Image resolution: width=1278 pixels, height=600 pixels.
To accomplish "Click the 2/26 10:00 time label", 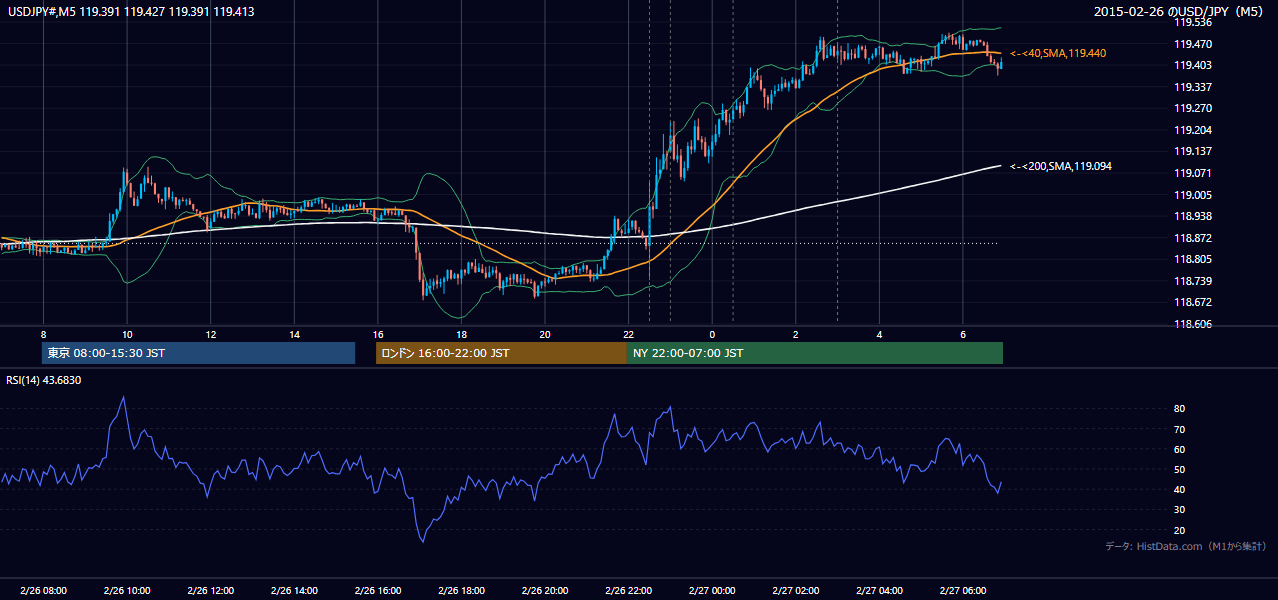I will (x=127, y=591).
